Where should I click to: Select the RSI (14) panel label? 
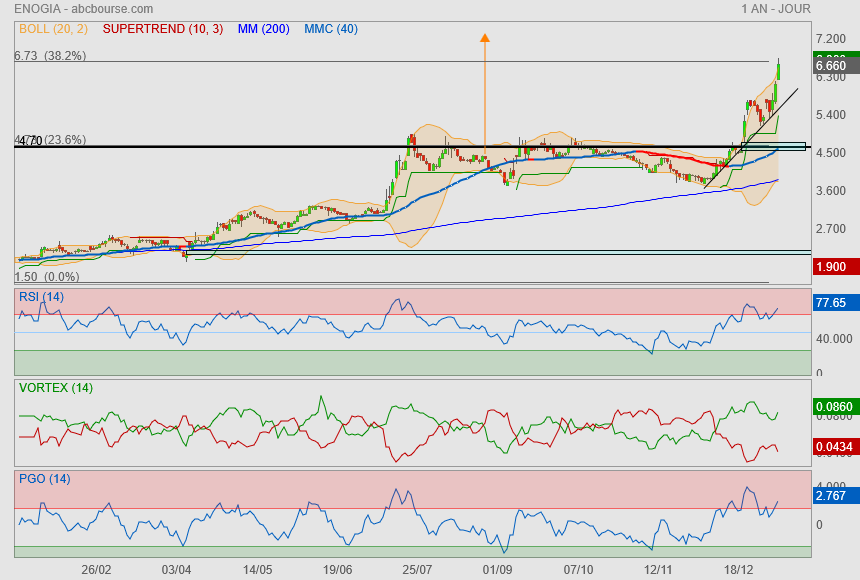click(x=42, y=296)
